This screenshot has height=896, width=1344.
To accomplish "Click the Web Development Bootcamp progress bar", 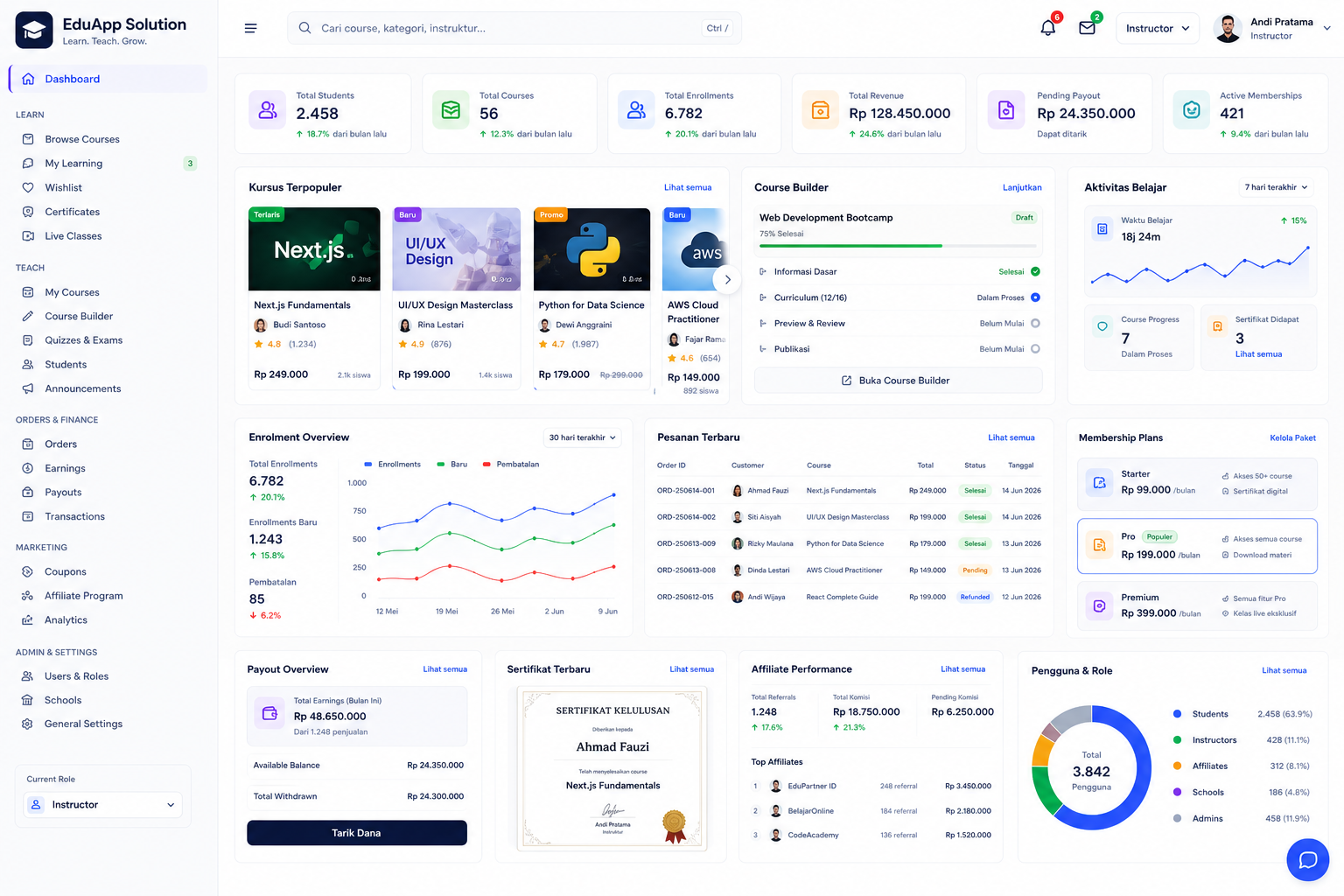I will [898, 246].
